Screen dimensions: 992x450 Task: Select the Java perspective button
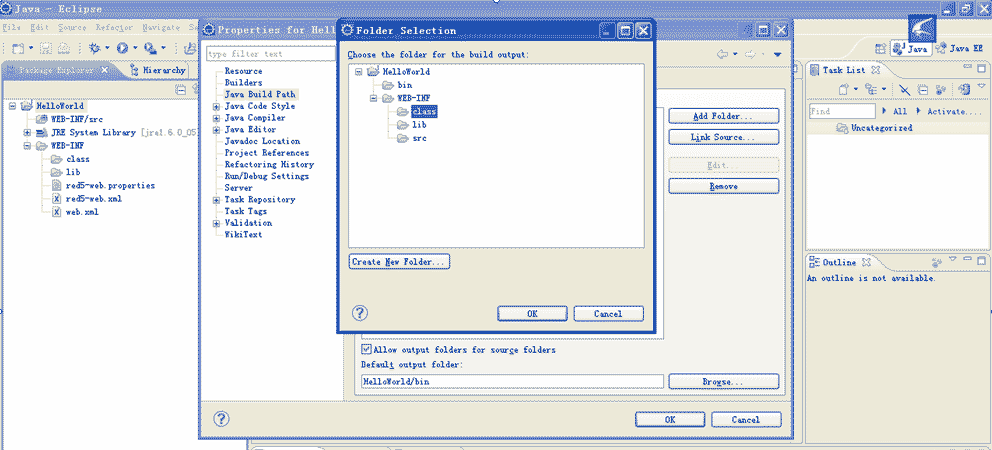click(x=910, y=48)
